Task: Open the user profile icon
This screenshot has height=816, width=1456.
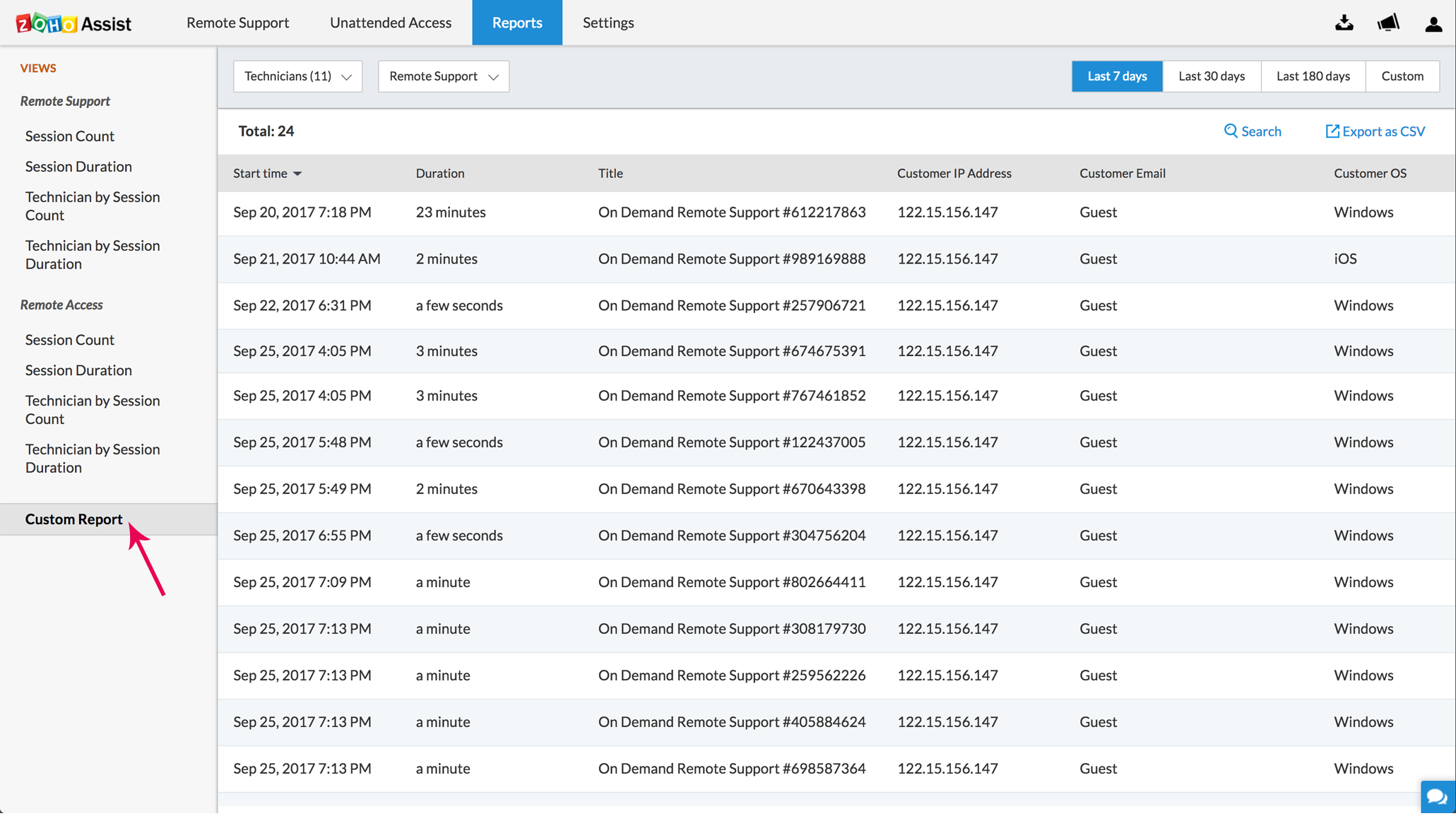Action: click(x=1433, y=23)
